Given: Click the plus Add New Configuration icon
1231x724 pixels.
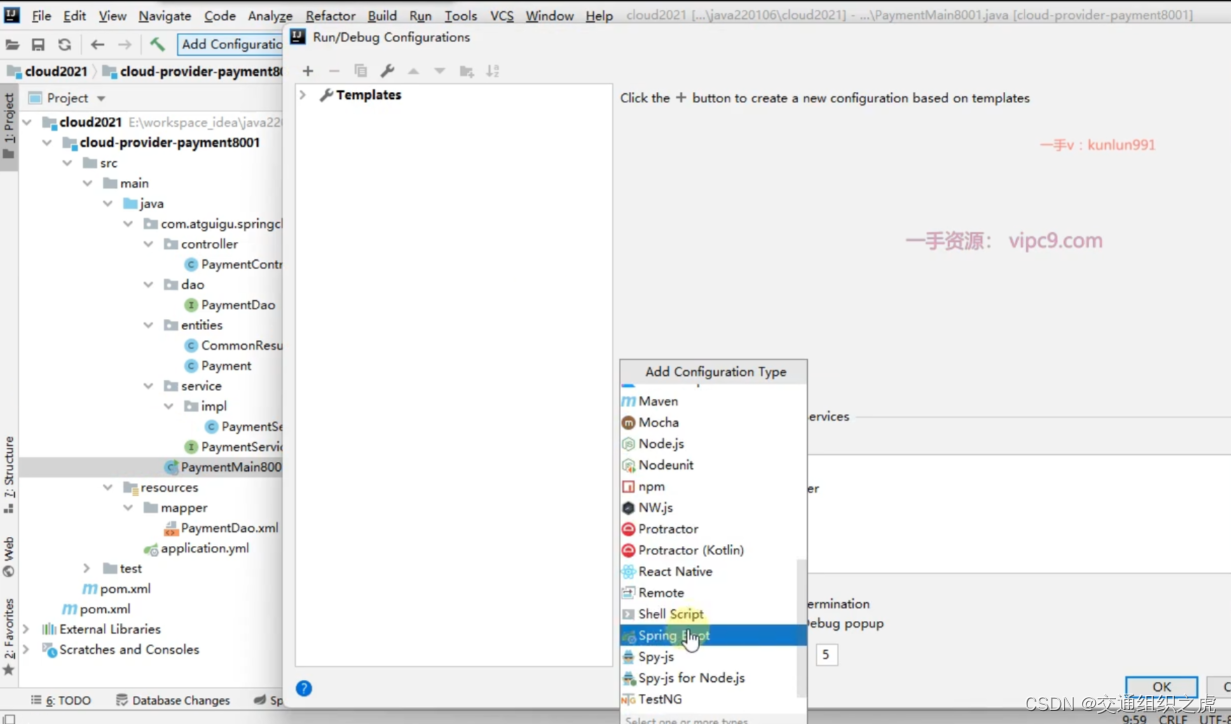Looking at the screenshot, I should coord(308,71).
